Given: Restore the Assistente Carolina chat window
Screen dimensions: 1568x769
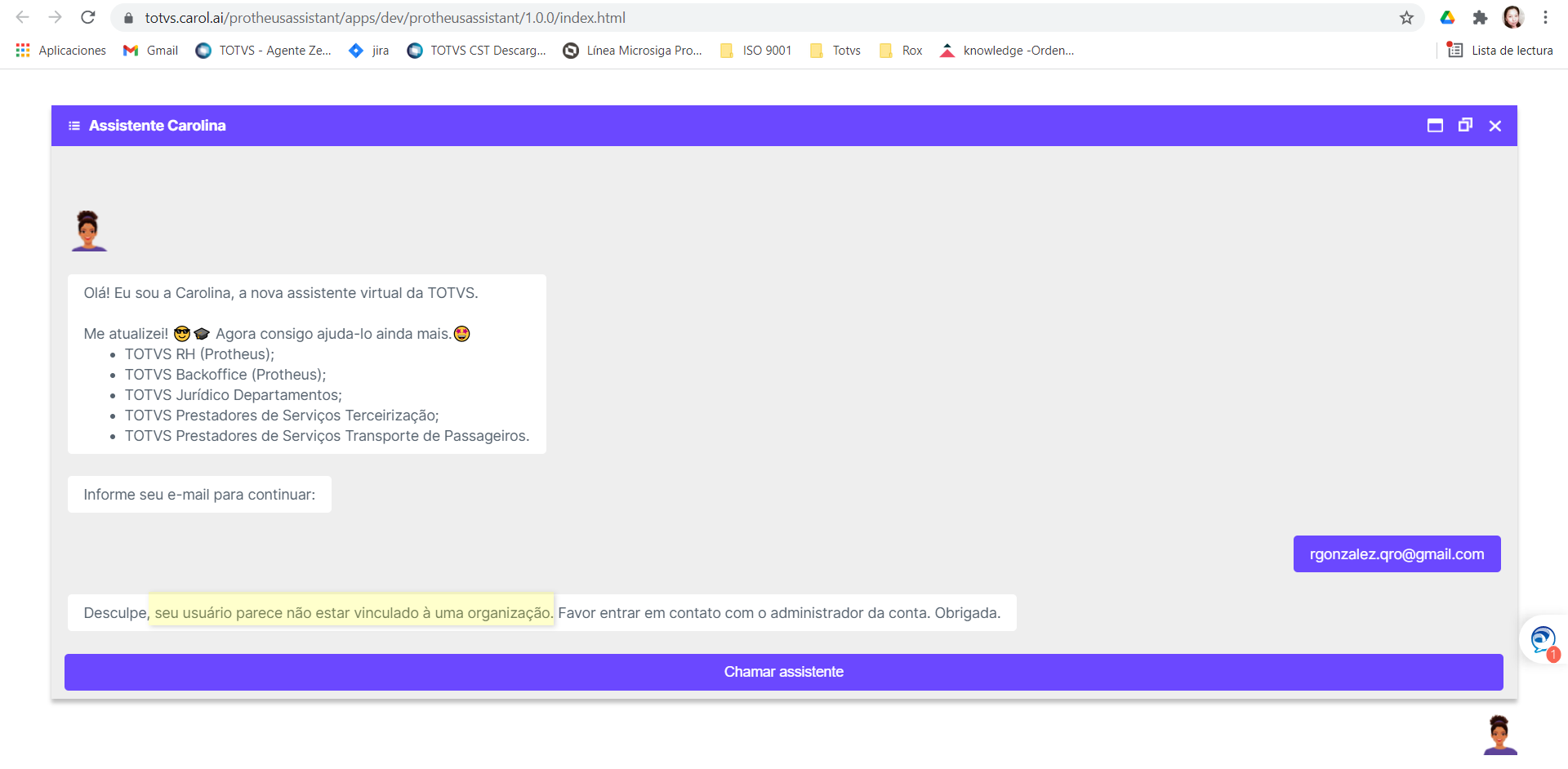Looking at the screenshot, I should pos(1465,125).
